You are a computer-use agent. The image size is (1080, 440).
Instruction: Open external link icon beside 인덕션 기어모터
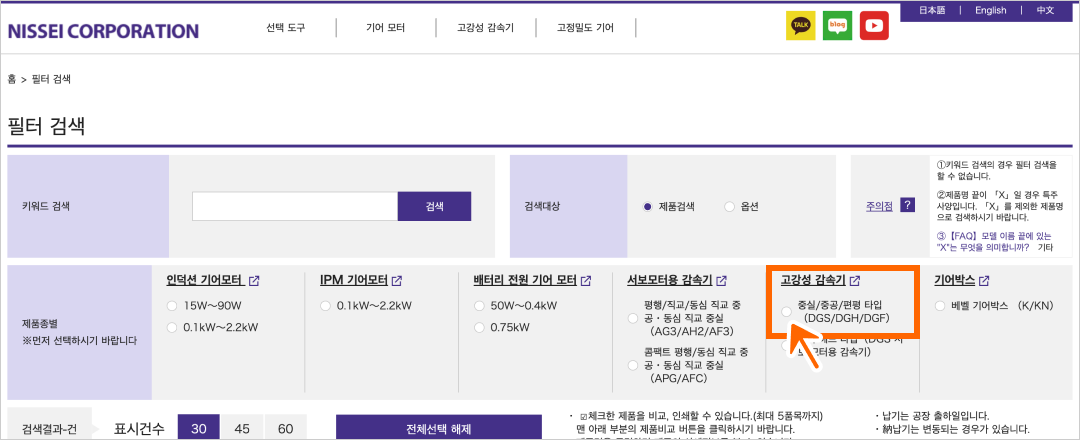pos(254,281)
